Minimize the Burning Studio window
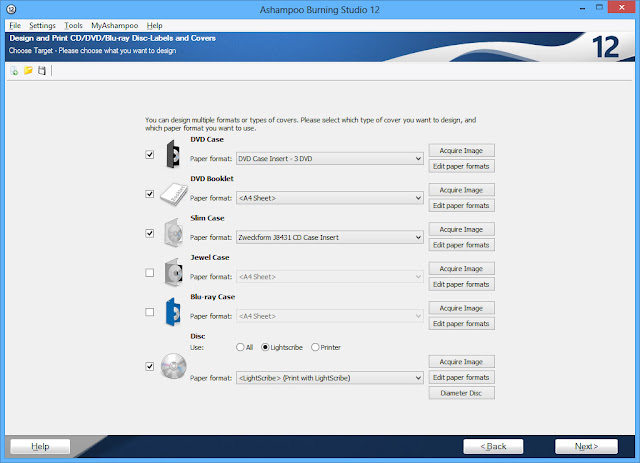The height and width of the screenshot is (463, 640). [582, 8]
